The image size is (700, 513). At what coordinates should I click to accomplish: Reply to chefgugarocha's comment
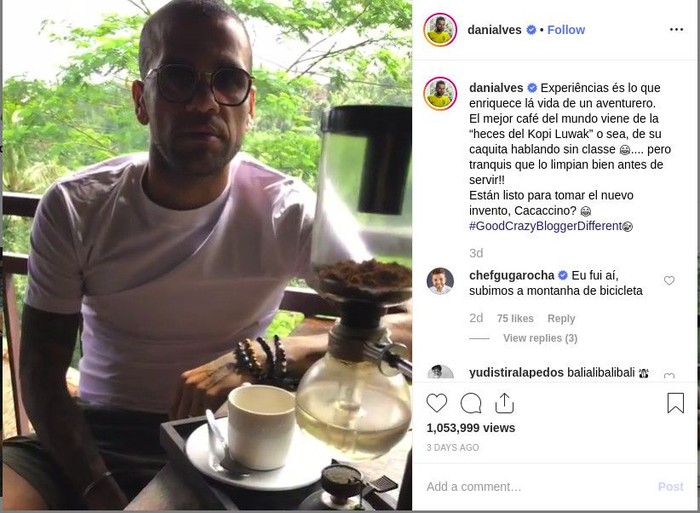[561, 318]
